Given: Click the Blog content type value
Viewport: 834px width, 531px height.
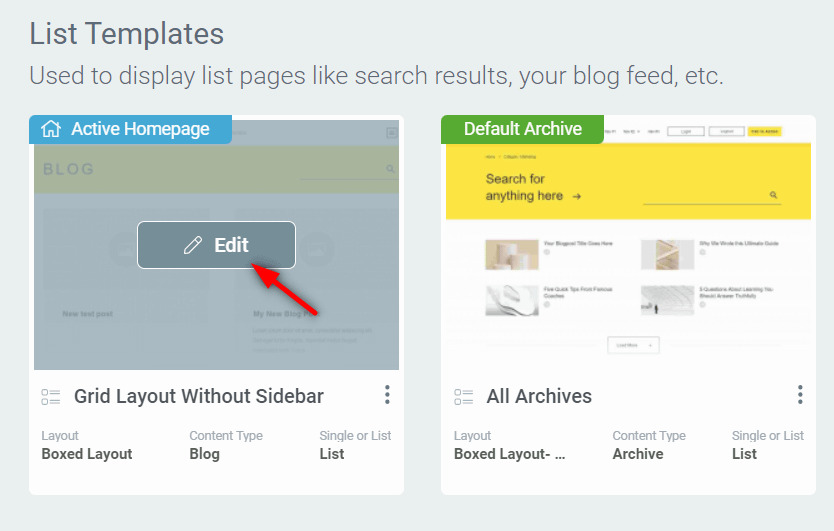Looking at the screenshot, I should (x=204, y=454).
